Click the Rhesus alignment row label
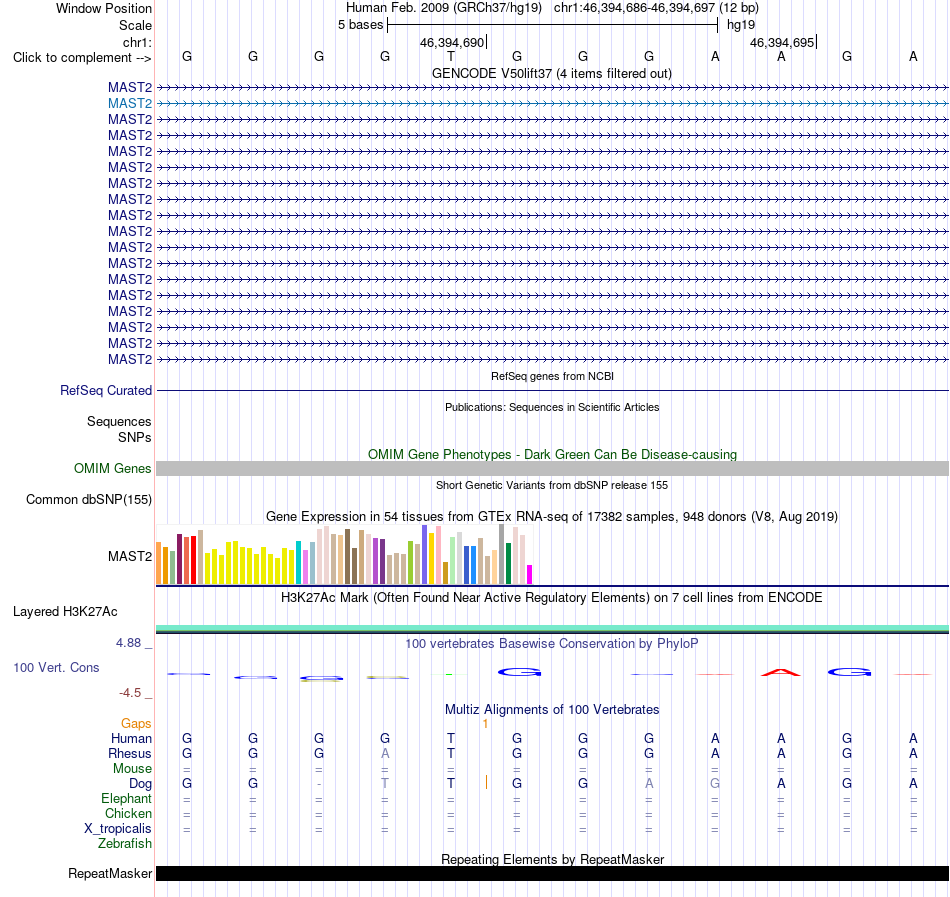The height and width of the screenshot is (897, 950). tap(130, 753)
